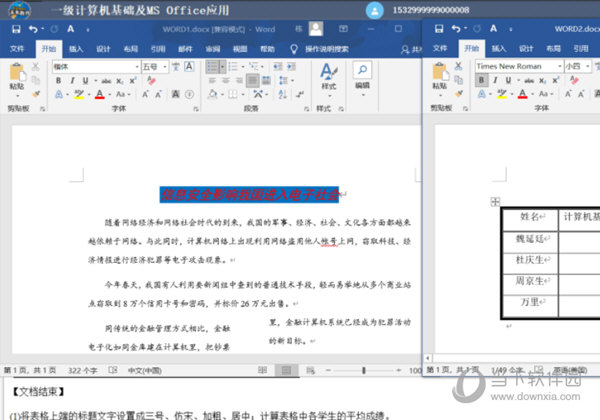This screenshot has height=420, width=600.
Task: Open Times New Roman font dropdown in WORD2
Action: pos(560,66)
